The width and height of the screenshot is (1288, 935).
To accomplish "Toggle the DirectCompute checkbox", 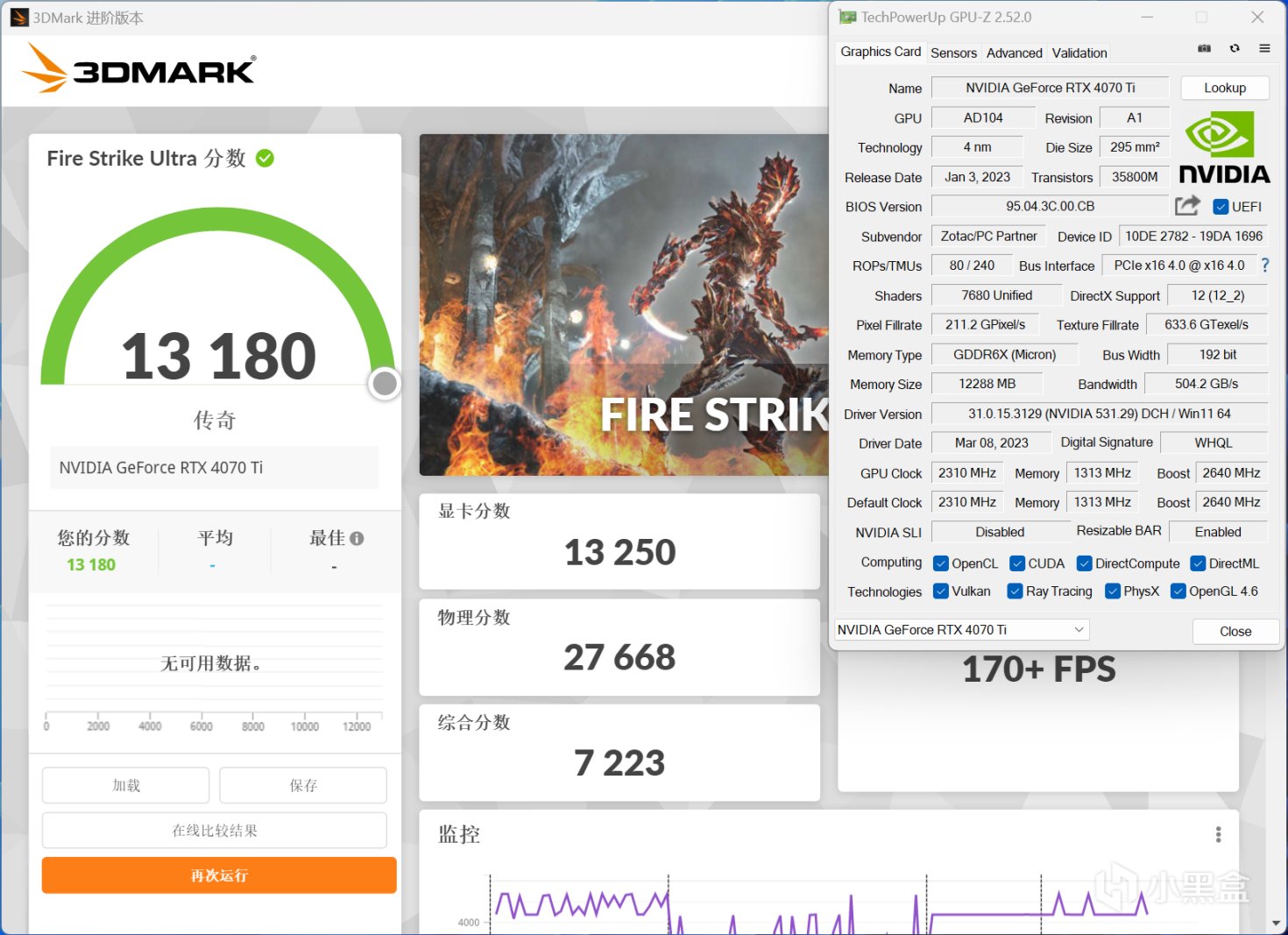I will coord(1084,563).
